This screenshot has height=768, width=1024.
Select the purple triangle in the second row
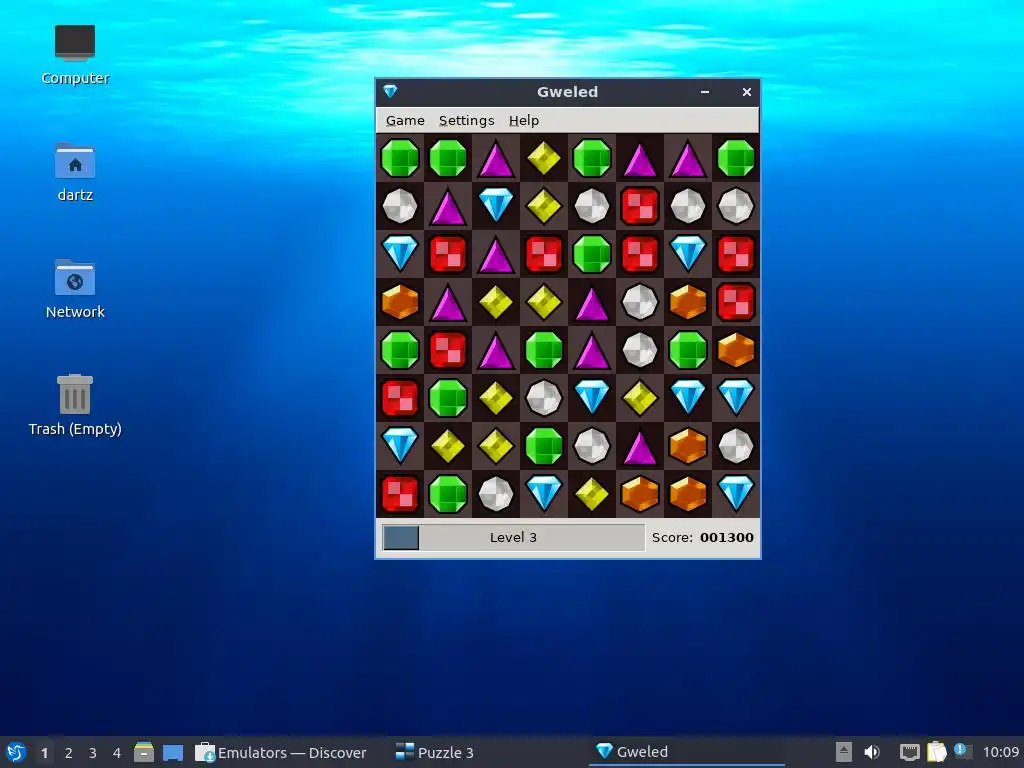[x=448, y=206]
